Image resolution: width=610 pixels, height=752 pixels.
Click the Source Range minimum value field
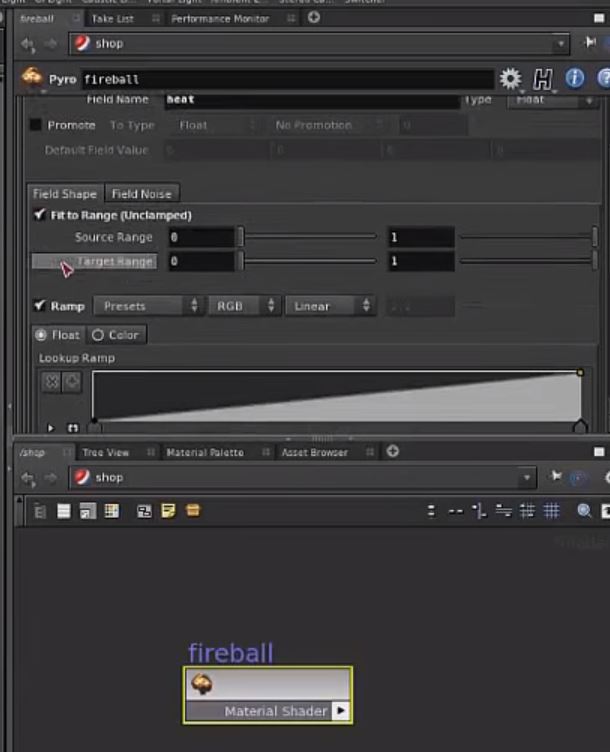click(x=201, y=237)
